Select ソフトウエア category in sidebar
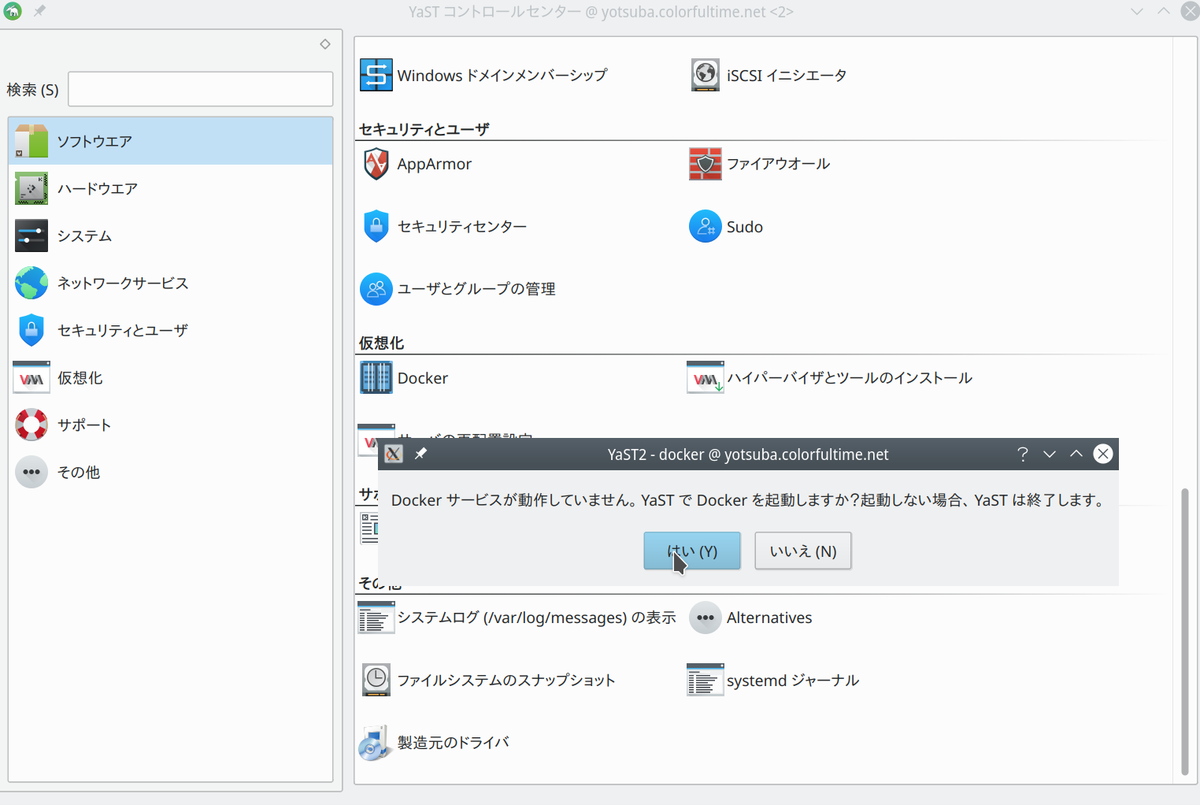 [x=170, y=141]
